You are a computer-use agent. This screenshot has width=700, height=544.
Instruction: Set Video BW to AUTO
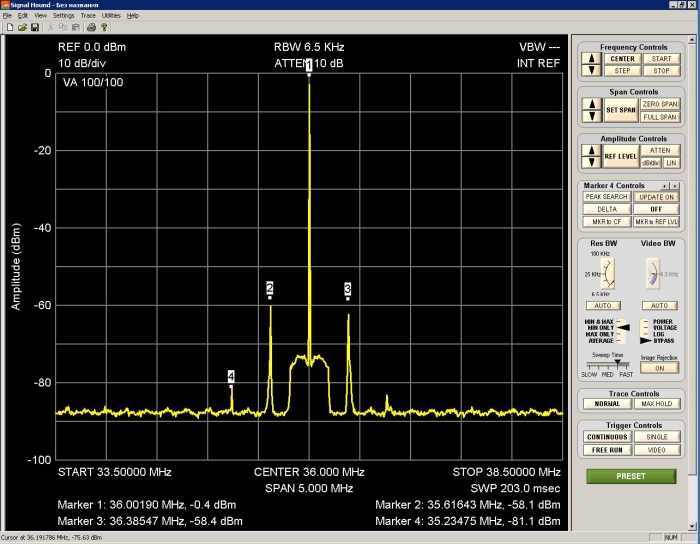pos(659,306)
